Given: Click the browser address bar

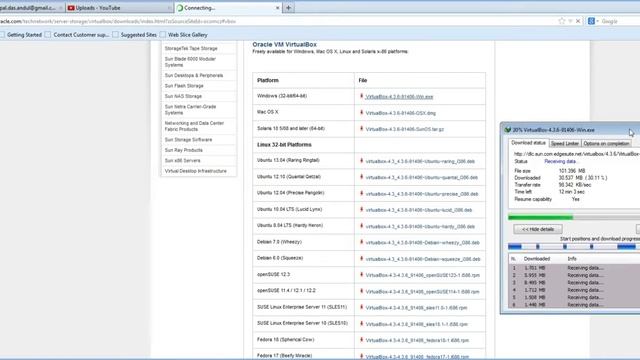Looking at the screenshot, I should pos(278,21).
